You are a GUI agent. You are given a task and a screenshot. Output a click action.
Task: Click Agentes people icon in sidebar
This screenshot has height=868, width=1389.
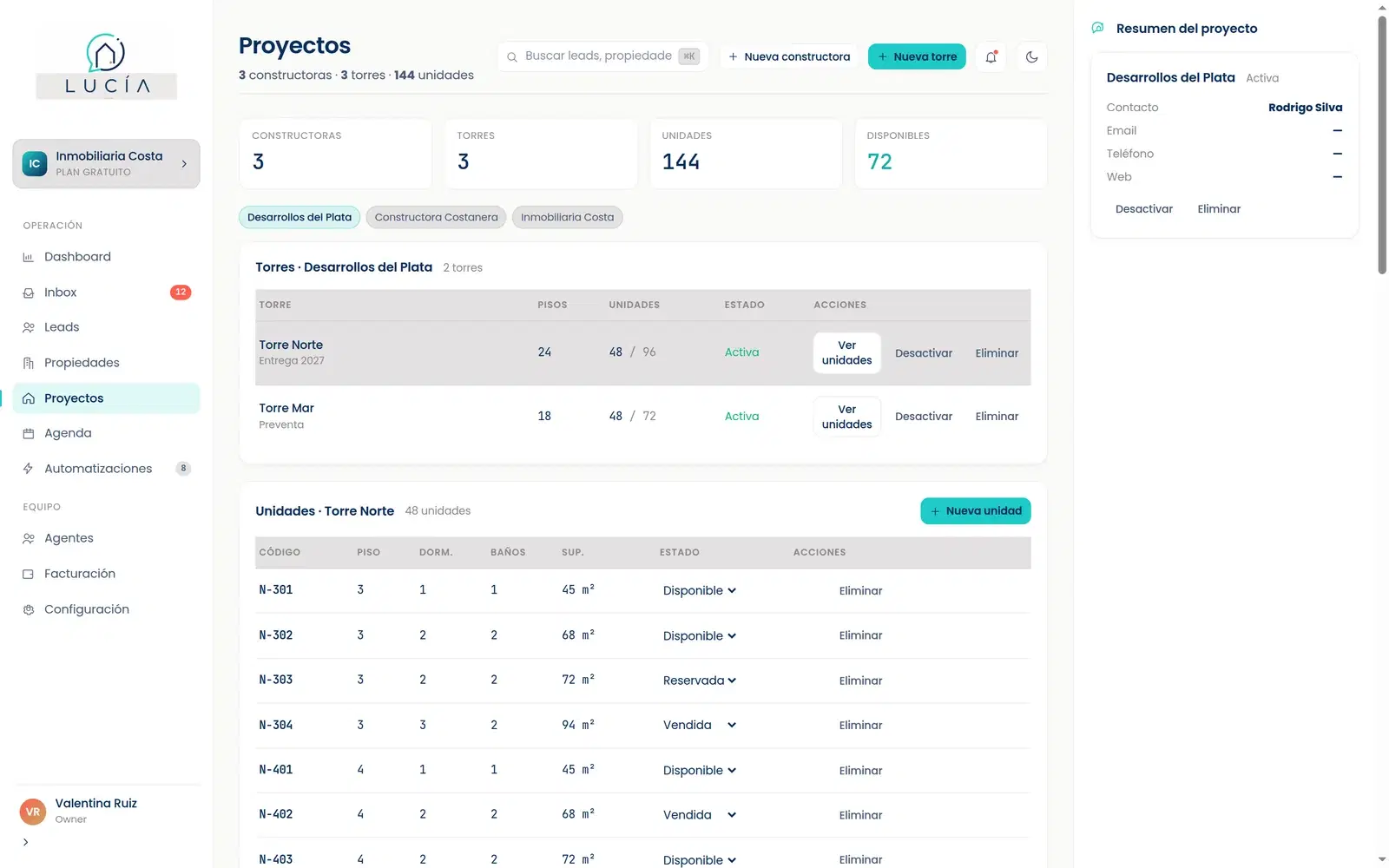click(x=29, y=538)
